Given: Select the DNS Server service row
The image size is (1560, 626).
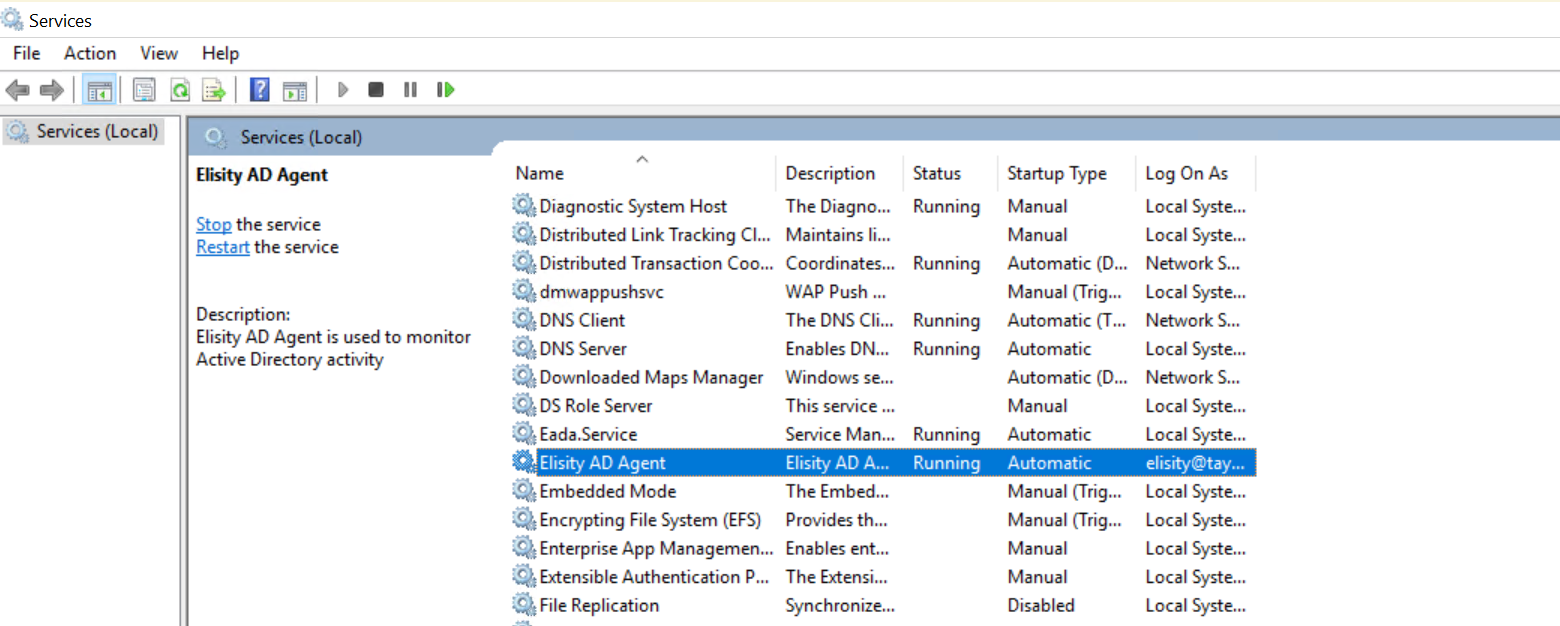Looking at the screenshot, I should pyautogui.click(x=883, y=349).
